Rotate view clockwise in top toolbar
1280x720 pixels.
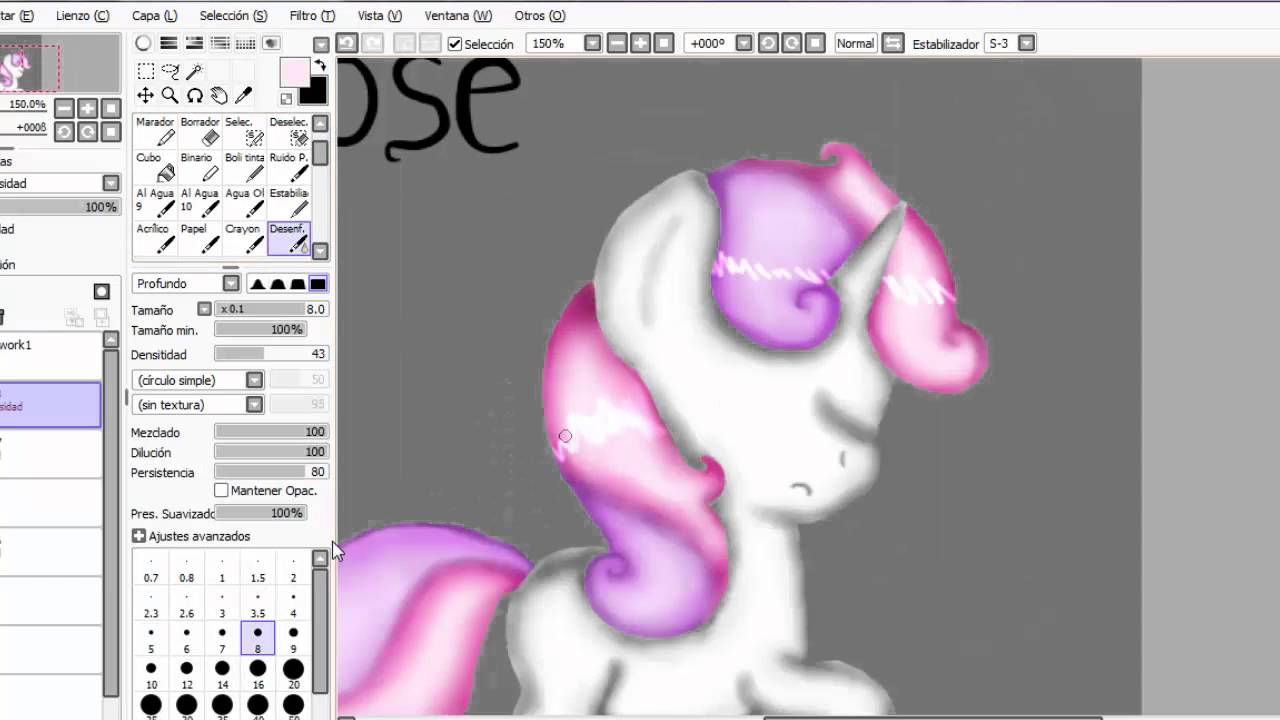click(x=792, y=43)
